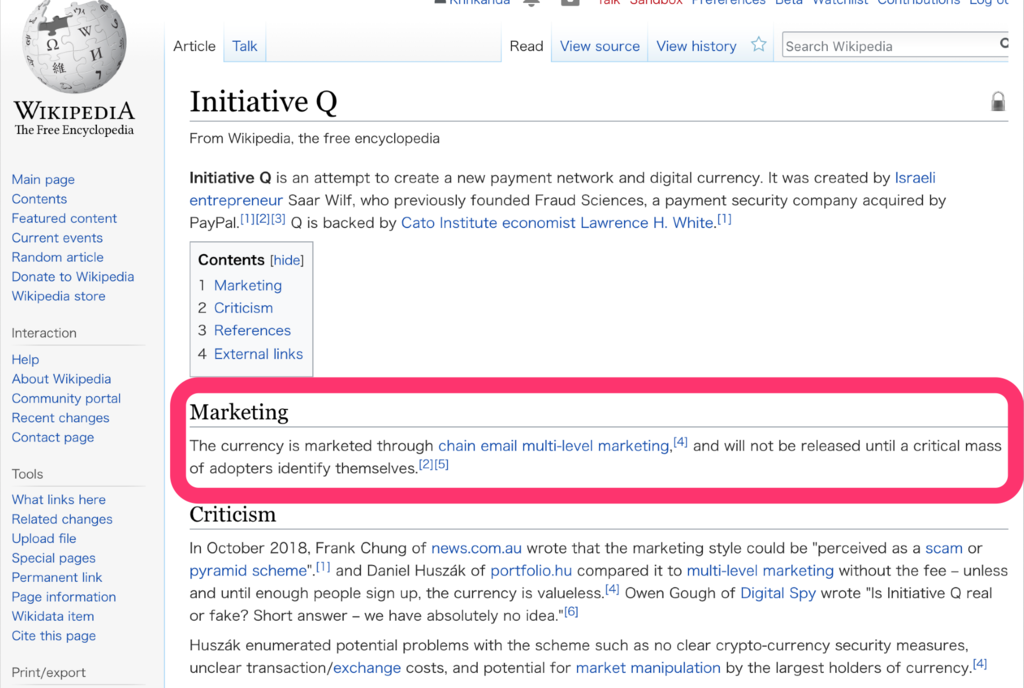Click the Tools sidebar heading

tap(27, 474)
